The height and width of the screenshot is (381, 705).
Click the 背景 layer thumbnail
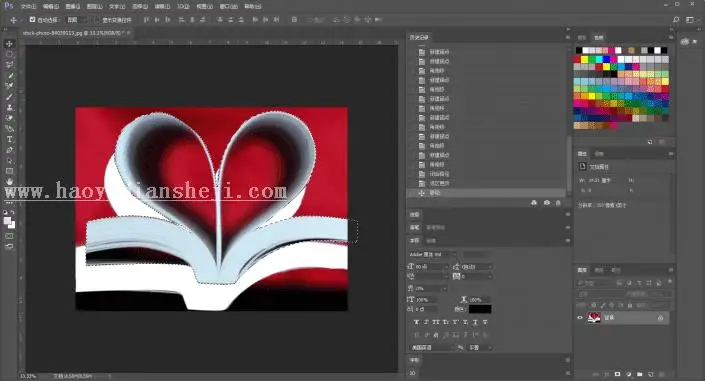pyautogui.click(x=594, y=318)
